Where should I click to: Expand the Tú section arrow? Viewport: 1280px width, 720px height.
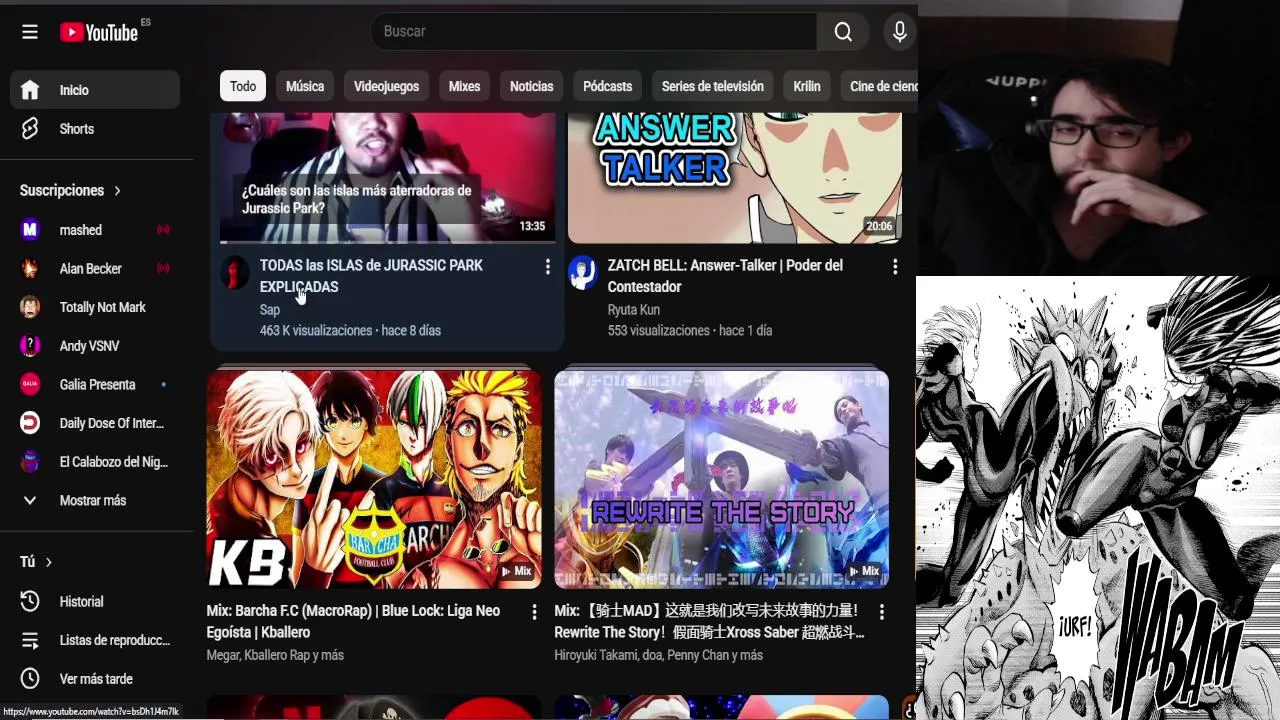pos(48,563)
